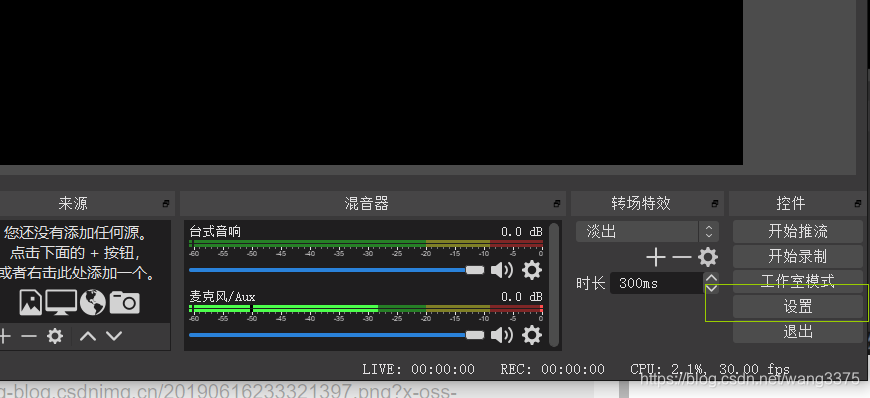Viewport: 870px width, 398px height.
Task: Undock the 来源 panel
Action: point(165,204)
